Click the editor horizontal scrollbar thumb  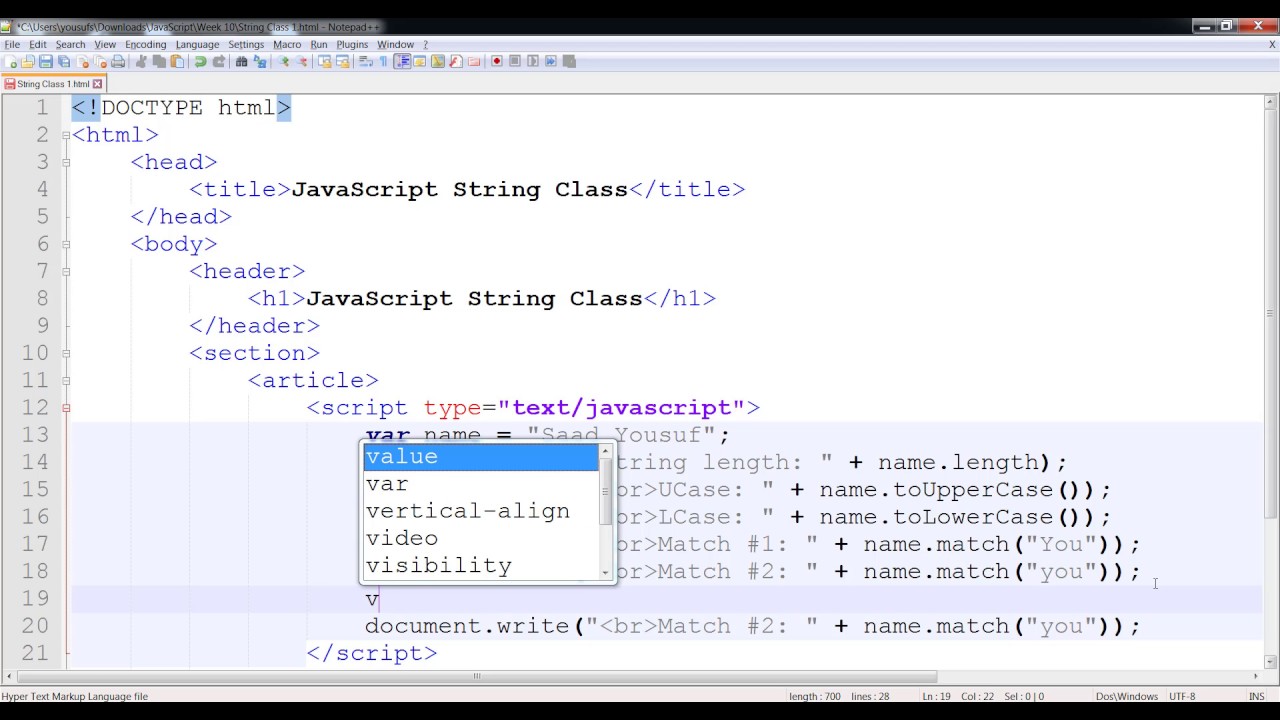pyautogui.click(x=476, y=676)
